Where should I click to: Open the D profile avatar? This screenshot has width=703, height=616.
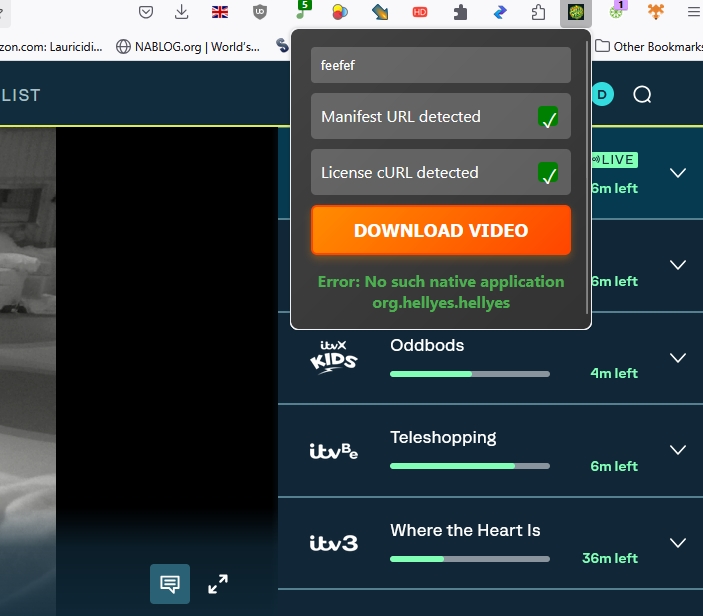pos(603,95)
